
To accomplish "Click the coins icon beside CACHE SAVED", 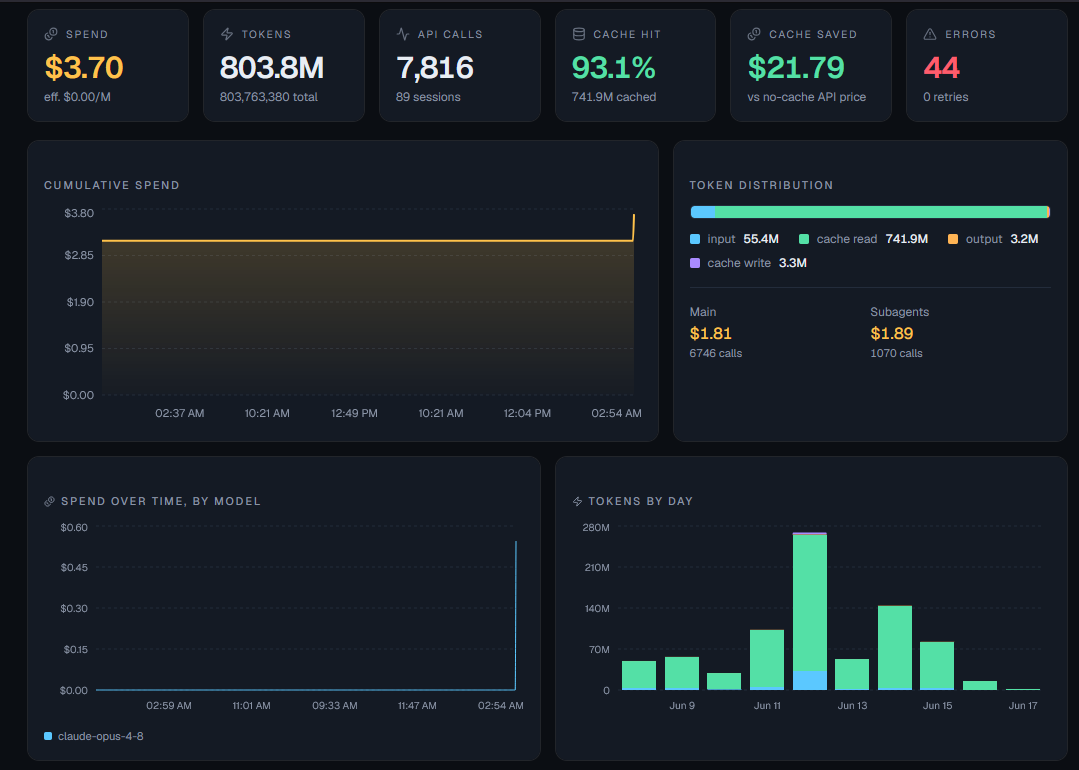I will [754, 34].
